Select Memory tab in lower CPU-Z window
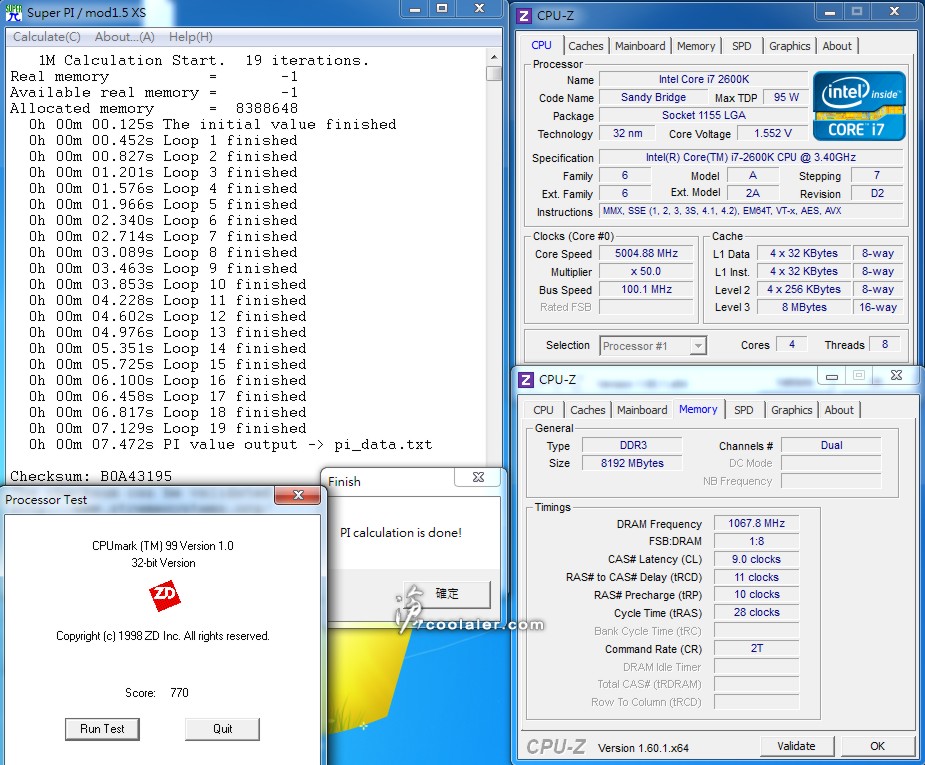Viewport: 925px width, 765px height. click(x=698, y=409)
